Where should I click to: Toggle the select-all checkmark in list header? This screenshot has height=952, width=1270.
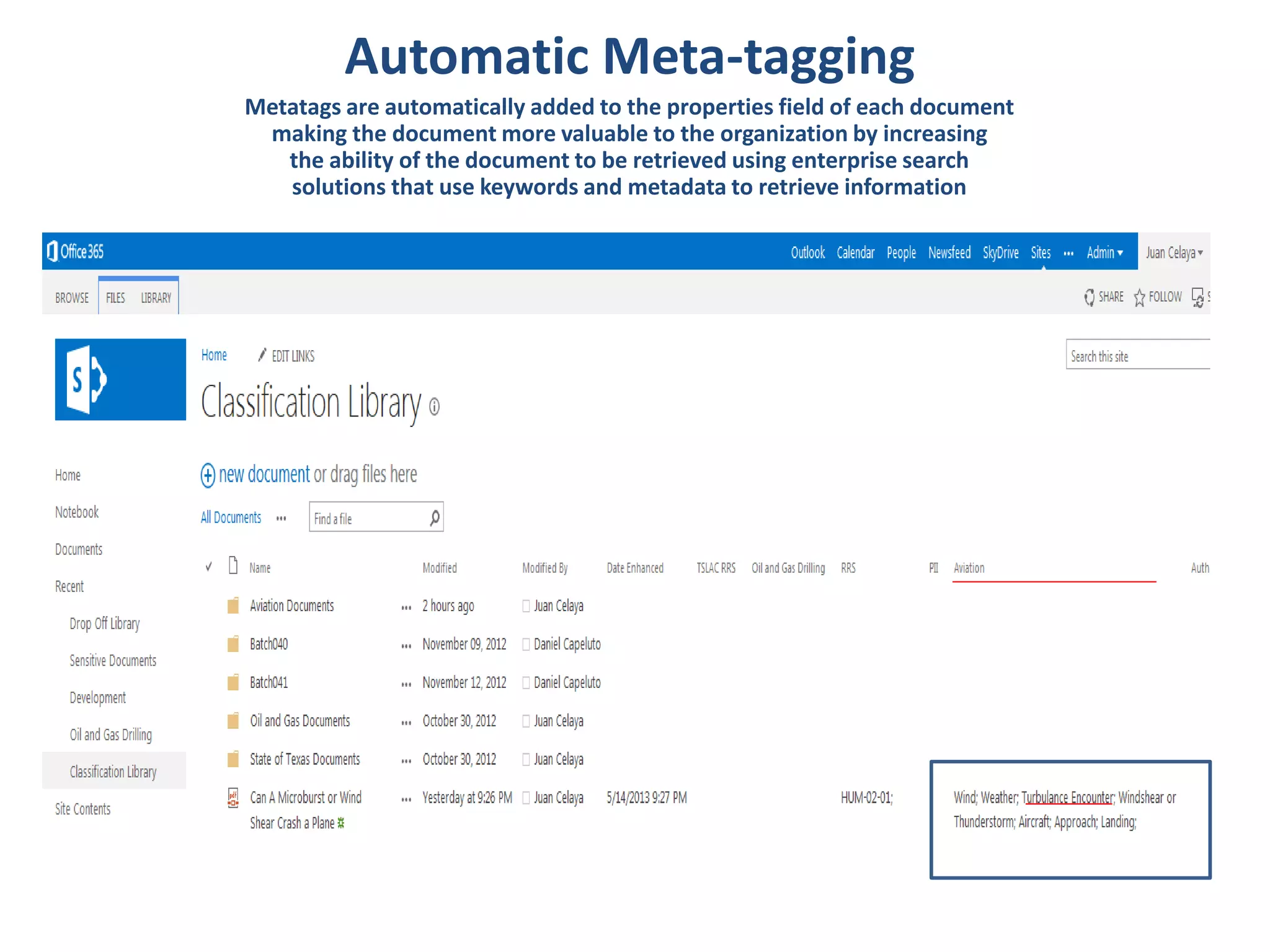(x=209, y=566)
